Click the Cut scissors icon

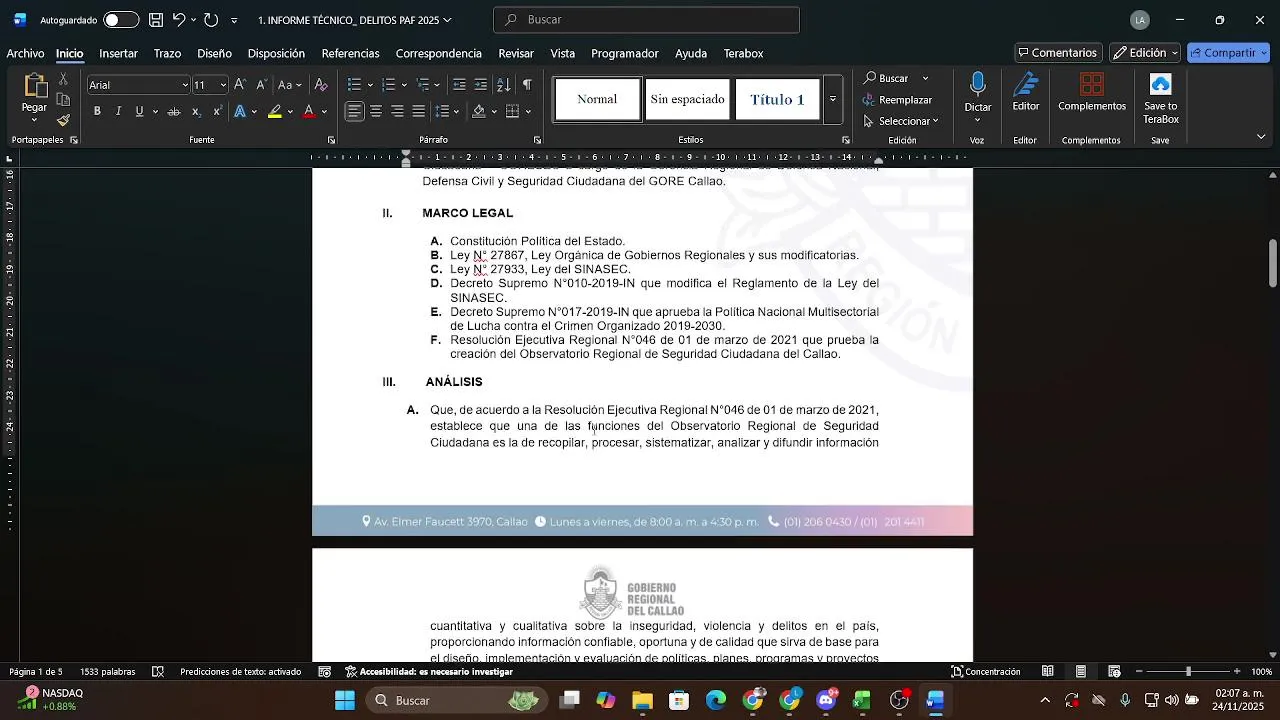(63, 78)
